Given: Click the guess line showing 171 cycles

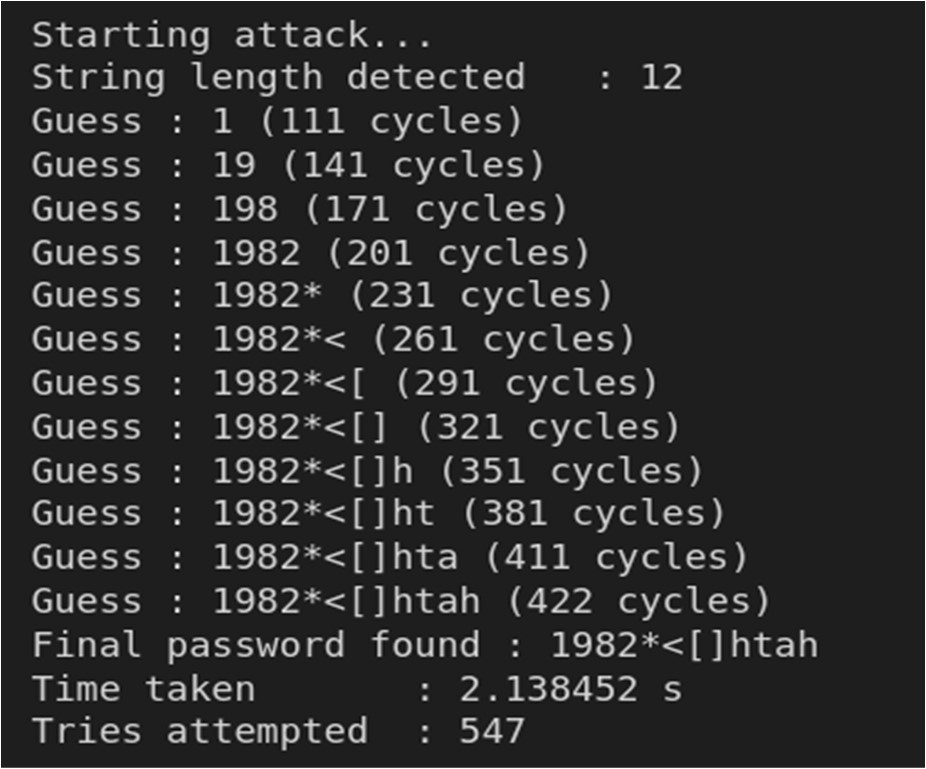Looking at the screenshot, I should 299,209.
